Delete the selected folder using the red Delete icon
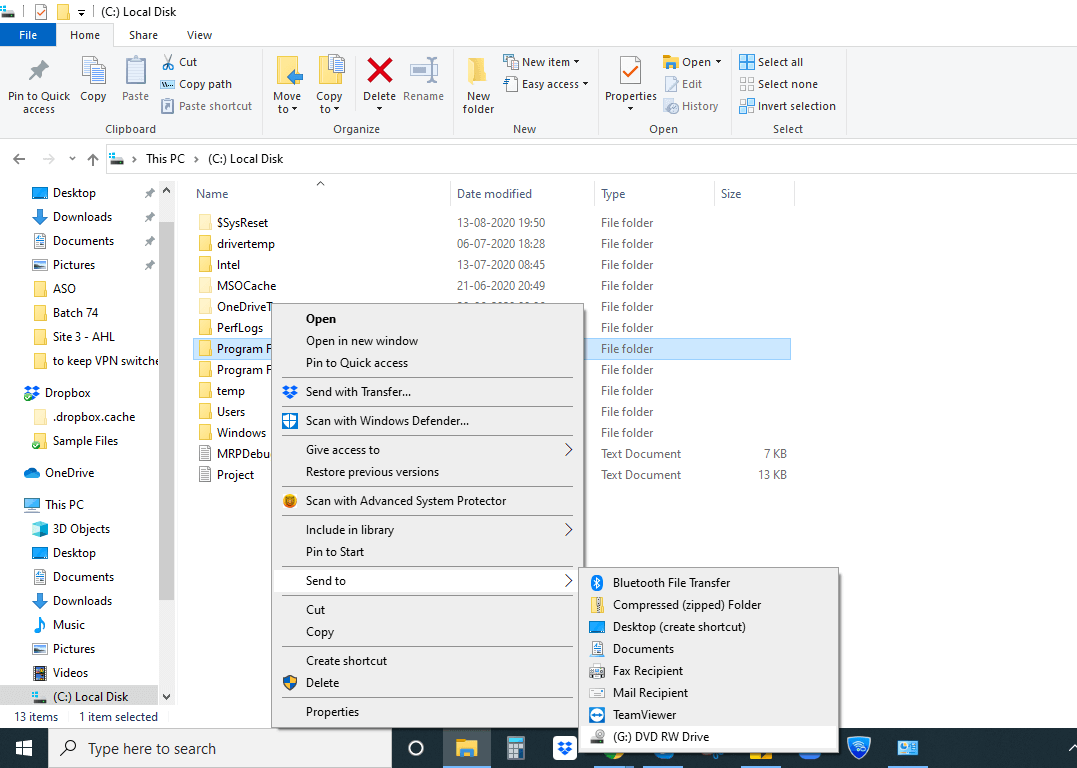This screenshot has height=768, width=1077. point(379,75)
